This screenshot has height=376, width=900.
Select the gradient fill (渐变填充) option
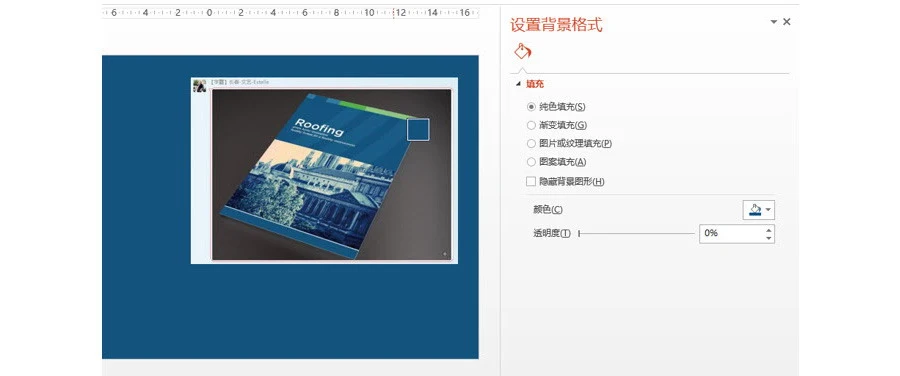tap(531, 125)
